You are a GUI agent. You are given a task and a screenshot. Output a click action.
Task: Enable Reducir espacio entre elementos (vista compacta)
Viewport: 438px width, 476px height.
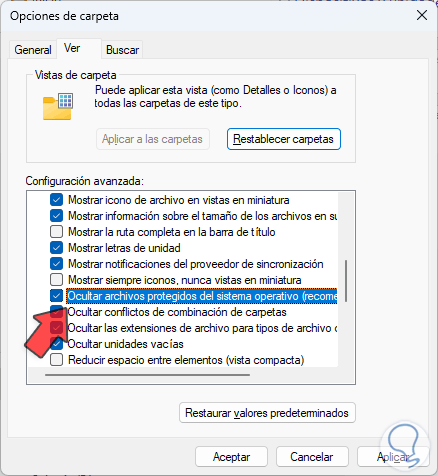pyautogui.click(x=57, y=360)
